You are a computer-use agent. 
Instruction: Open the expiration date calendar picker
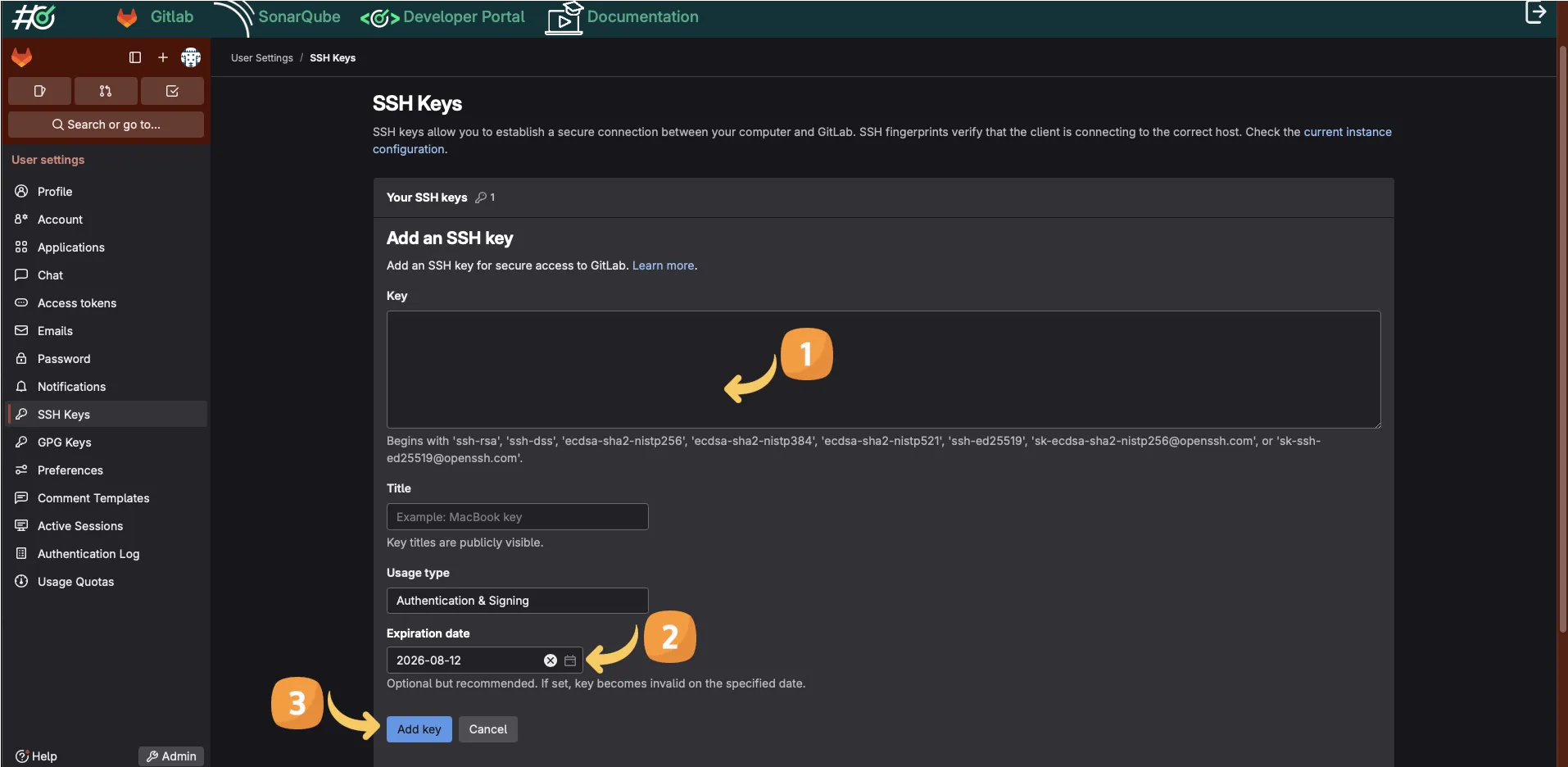569,660
